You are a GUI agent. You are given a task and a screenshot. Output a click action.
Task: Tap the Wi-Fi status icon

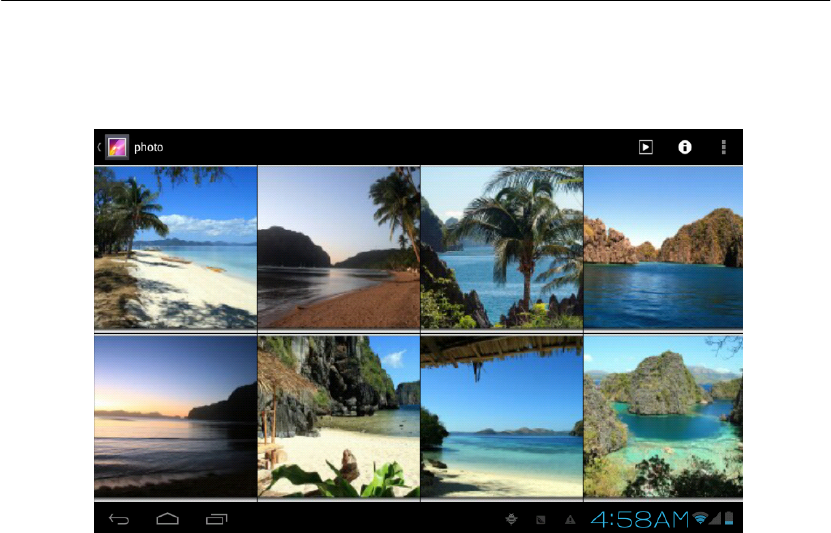tap(700, 518)
